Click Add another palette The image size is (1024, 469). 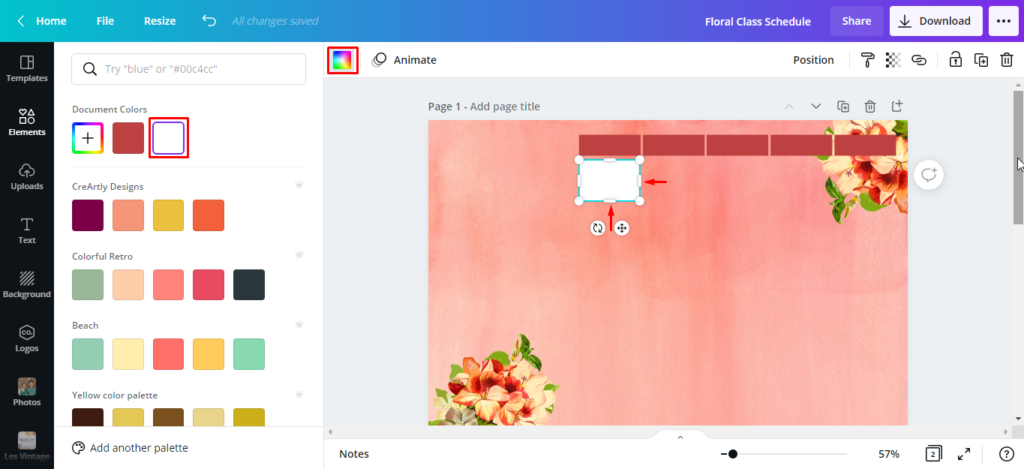pos(138,448)
